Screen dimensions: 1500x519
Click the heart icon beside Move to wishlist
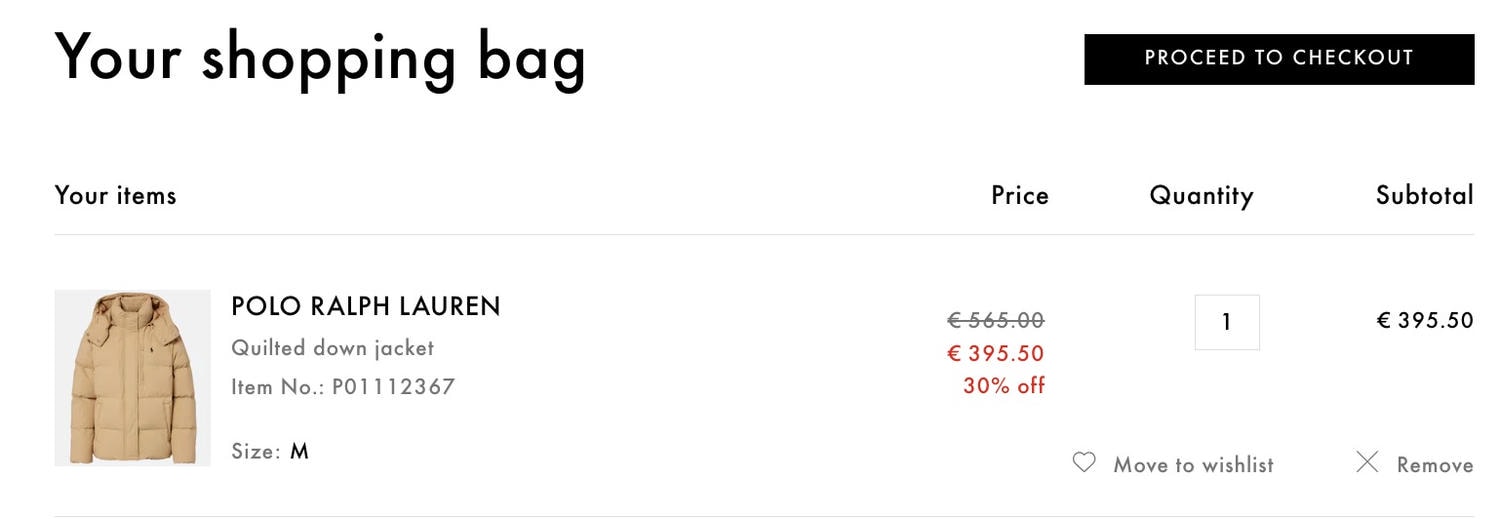[1084, 463]
